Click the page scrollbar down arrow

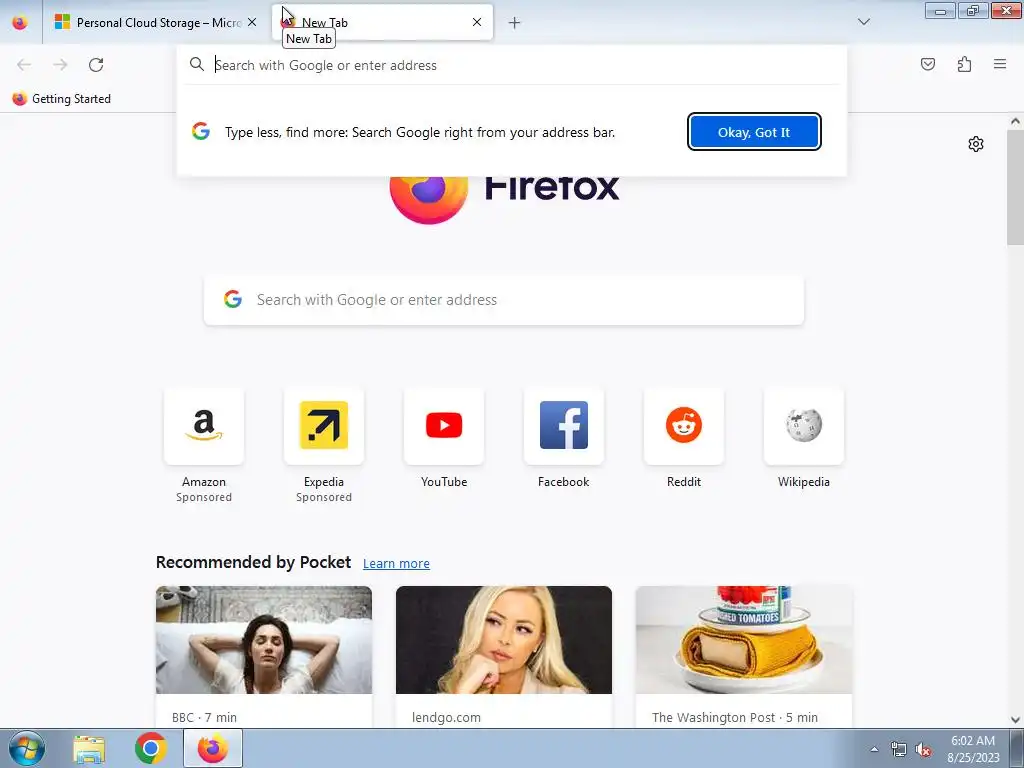[x=1015, y=720]
